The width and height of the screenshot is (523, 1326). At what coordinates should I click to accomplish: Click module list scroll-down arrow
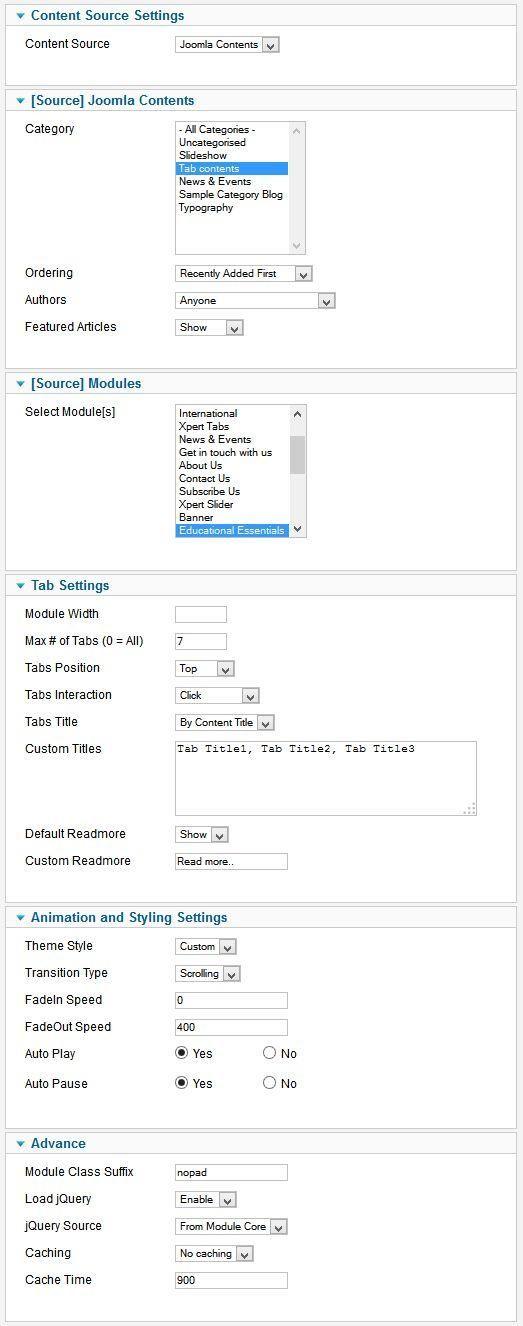click(x=297, y=529)
